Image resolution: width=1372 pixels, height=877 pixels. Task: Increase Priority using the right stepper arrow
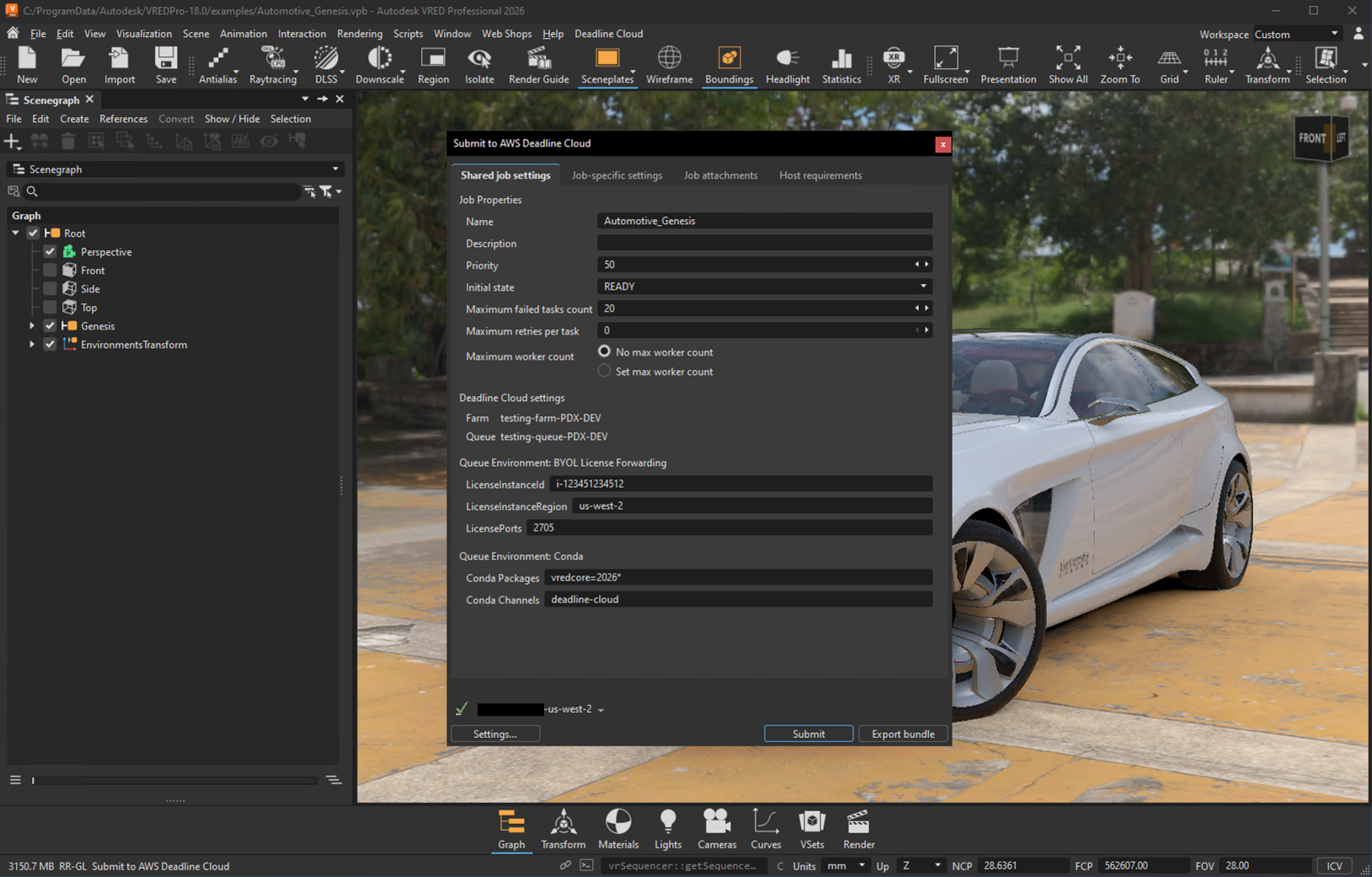[x=926, y=264]
